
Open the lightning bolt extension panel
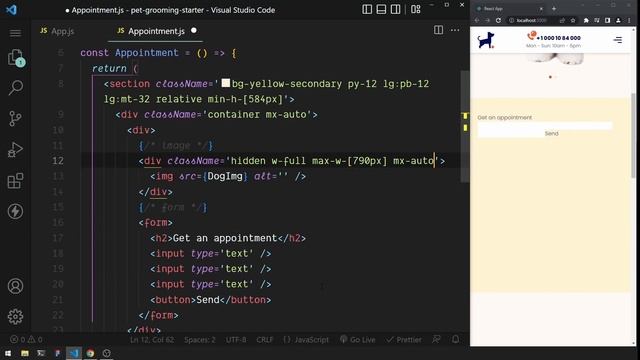[16, 211]
